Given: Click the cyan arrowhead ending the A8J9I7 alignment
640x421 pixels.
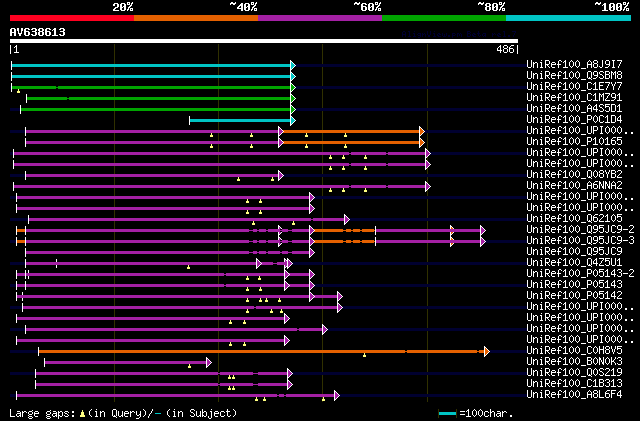Looking at the screenshot, I should pyautogui.click(x=293, y=65).
